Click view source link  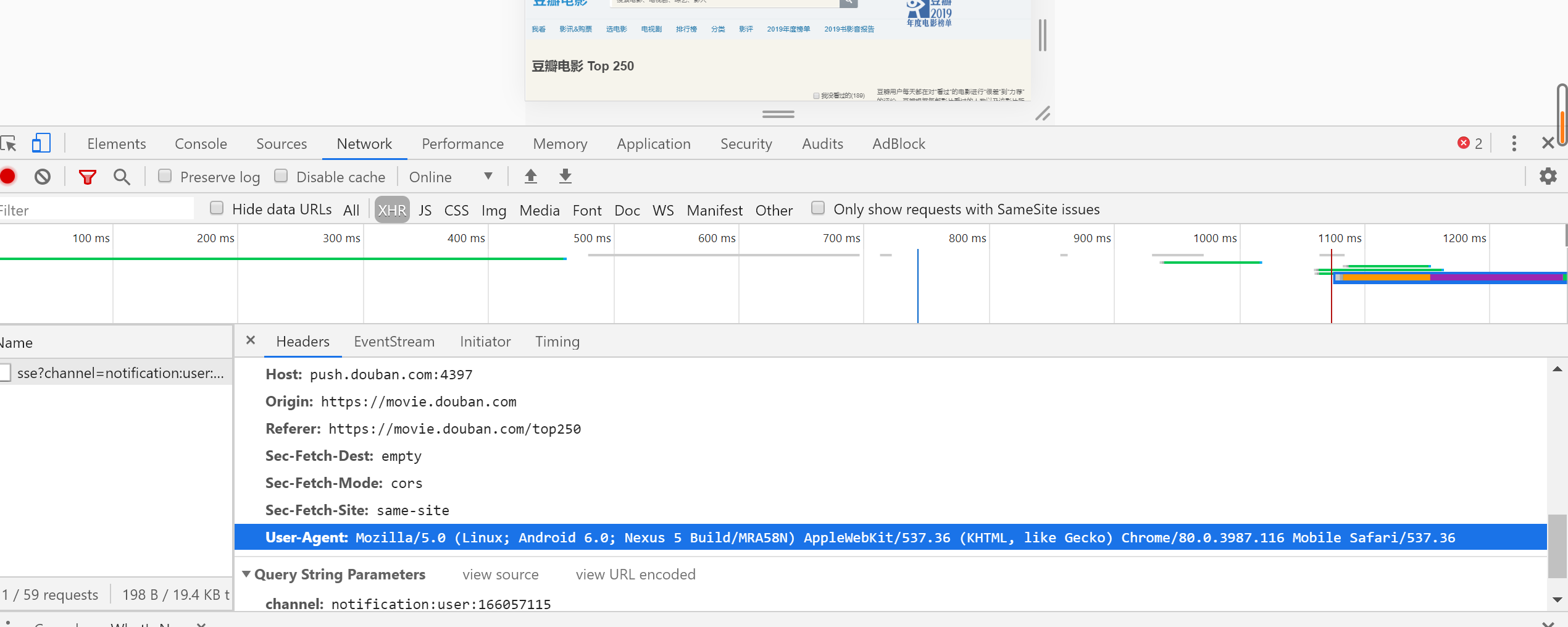(501, 574)
